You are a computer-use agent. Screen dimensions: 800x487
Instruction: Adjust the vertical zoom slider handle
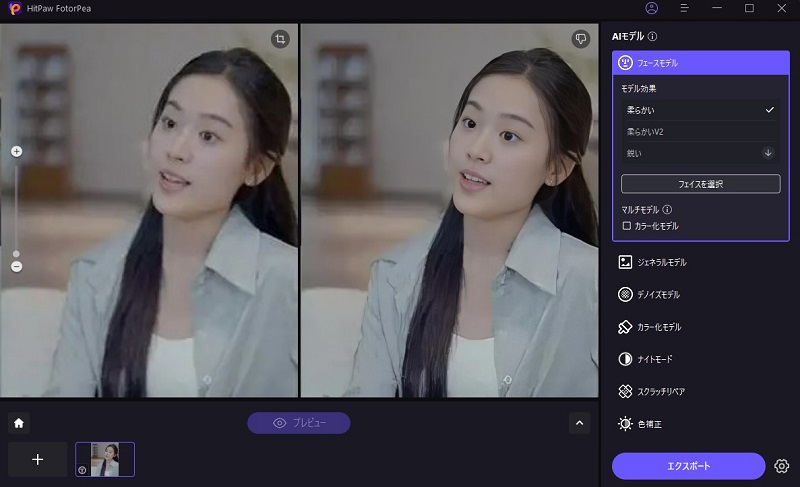pyautogui.click(x=16, y=253)
